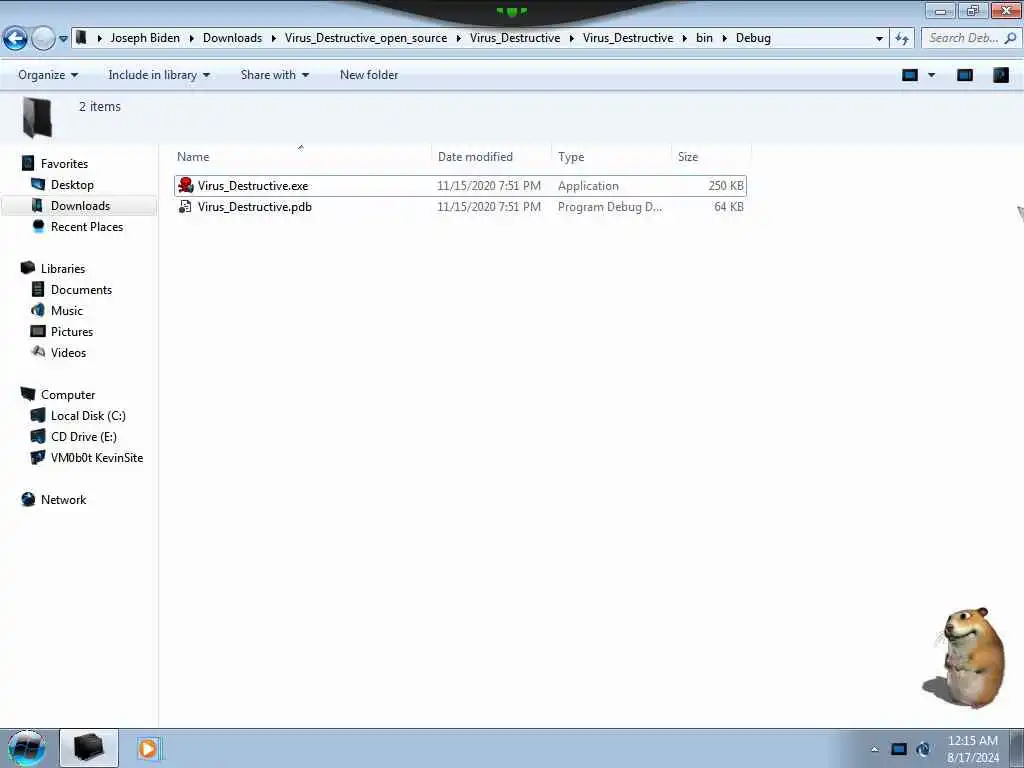Screen dimensions: 1024x768
Task: Select Libraries in the navigation pane
Action: pos(63,268)
